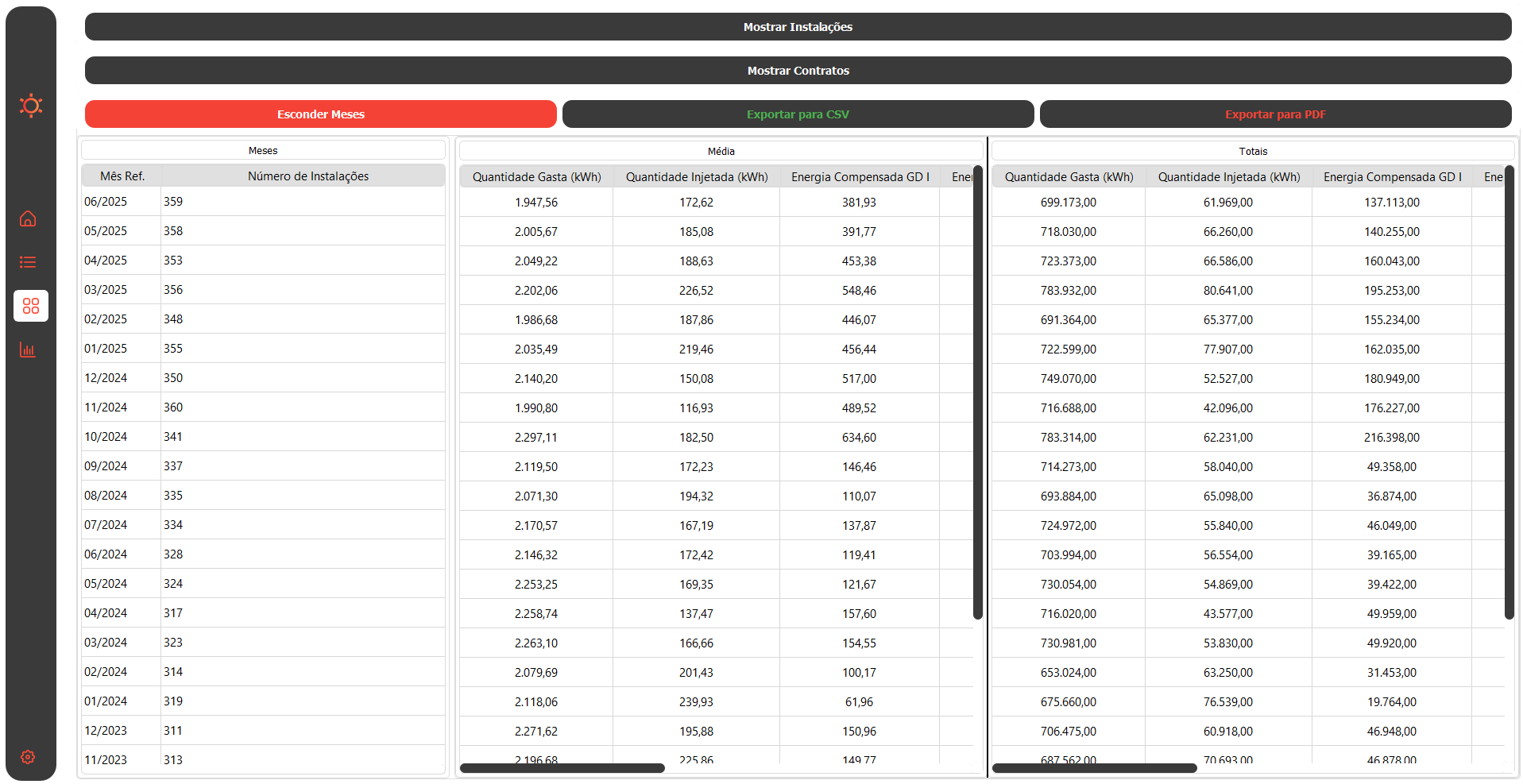This screenshot has height=784, width=1523.
Task: Open settings gear at sidebar bottom
Action: (28, 757)
